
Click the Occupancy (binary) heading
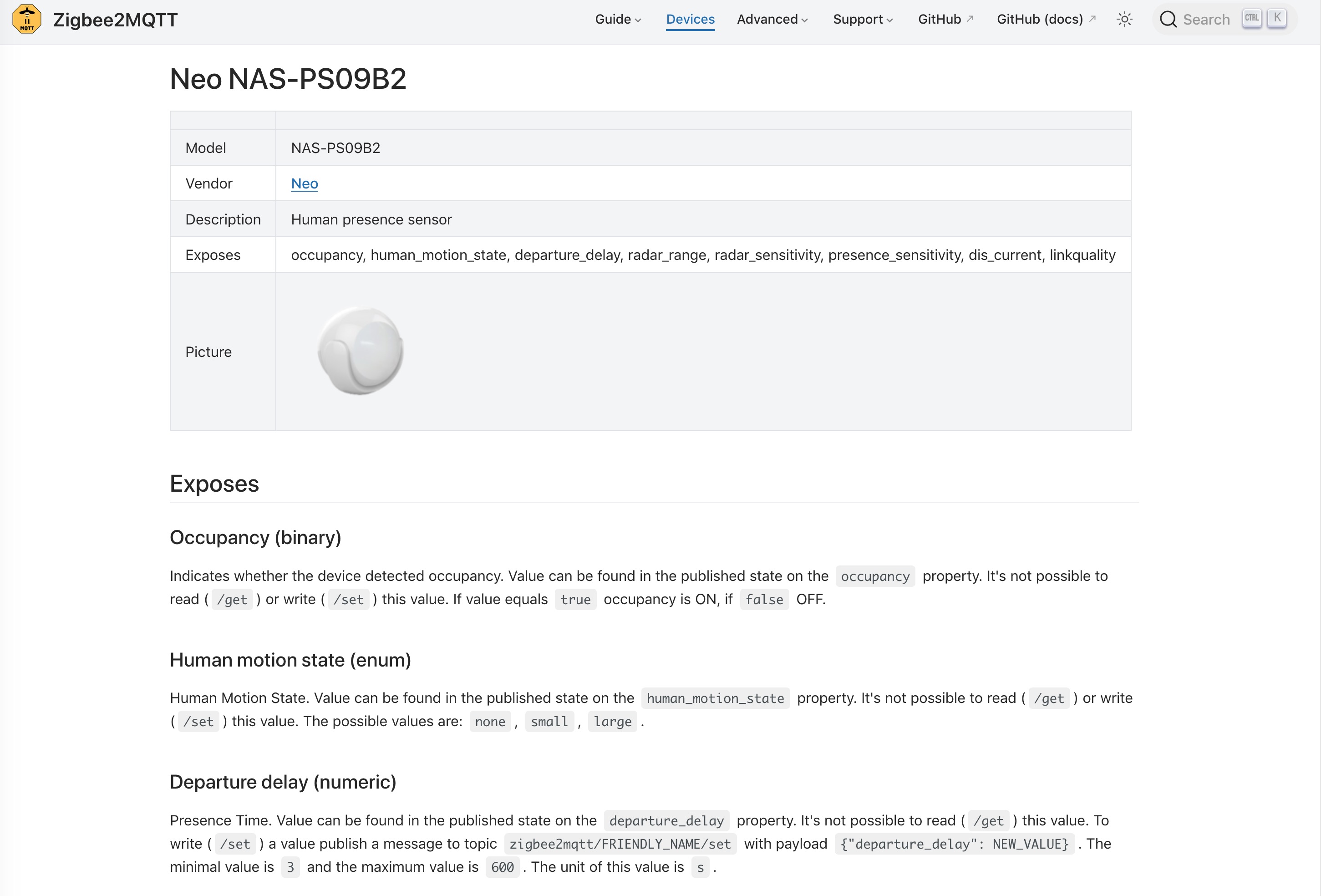tap(255, 537)
